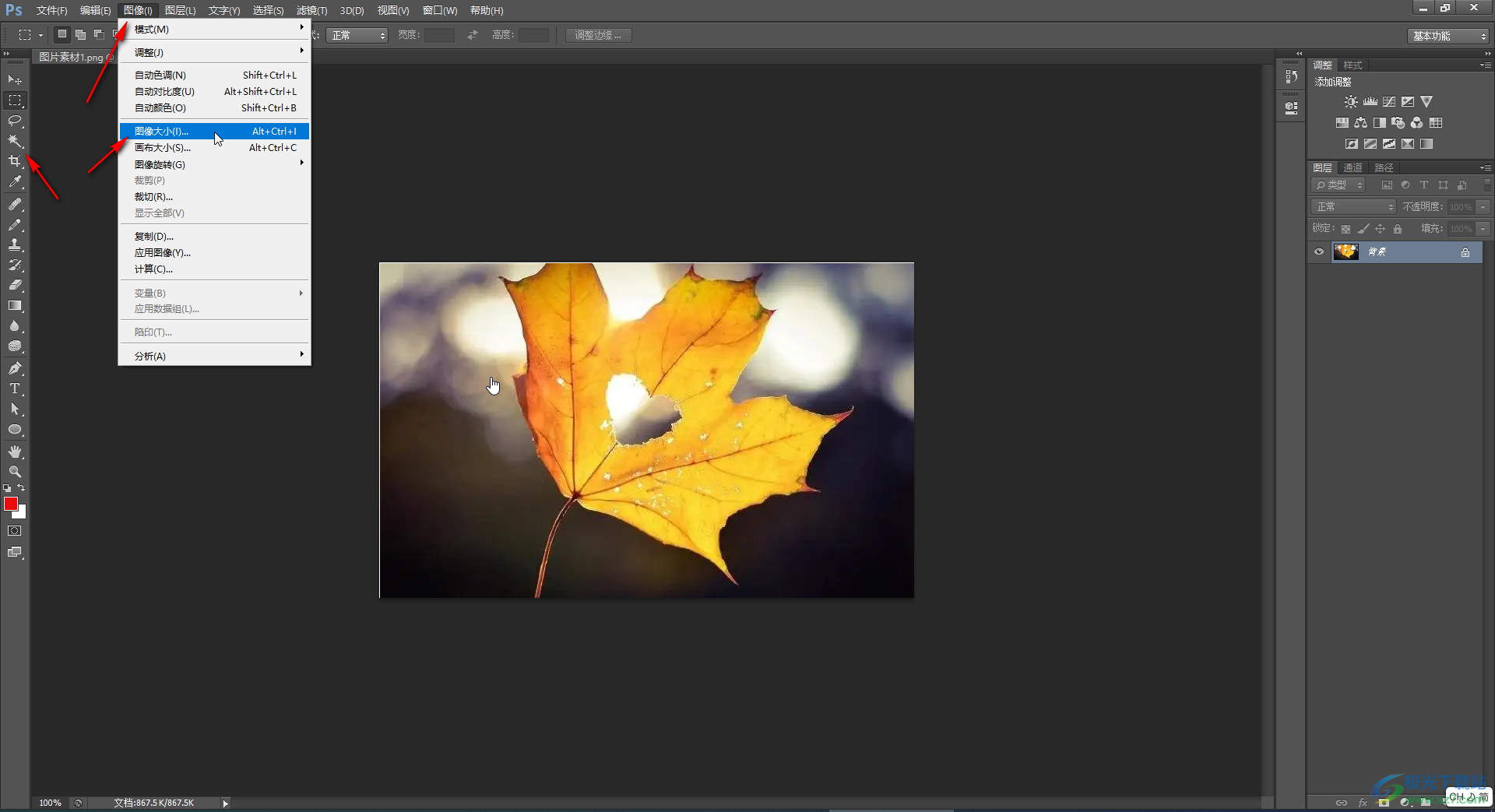Add a Channel Mixer adjustment

(x=1417, y=123)
